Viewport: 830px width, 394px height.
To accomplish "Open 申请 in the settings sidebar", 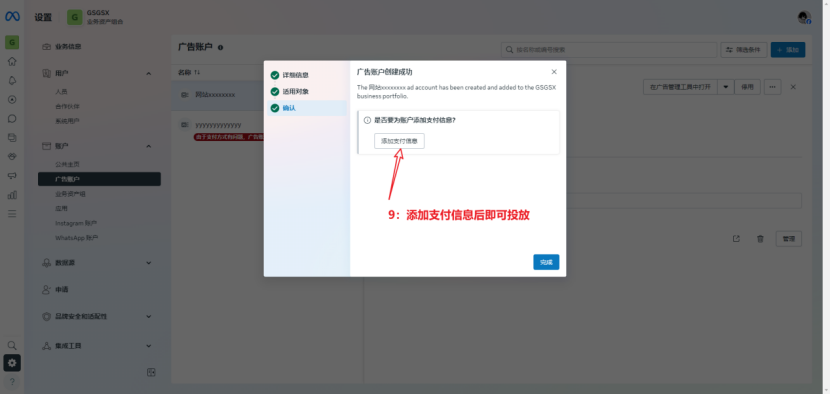I will pyautogui.click(x=61, y=290).
